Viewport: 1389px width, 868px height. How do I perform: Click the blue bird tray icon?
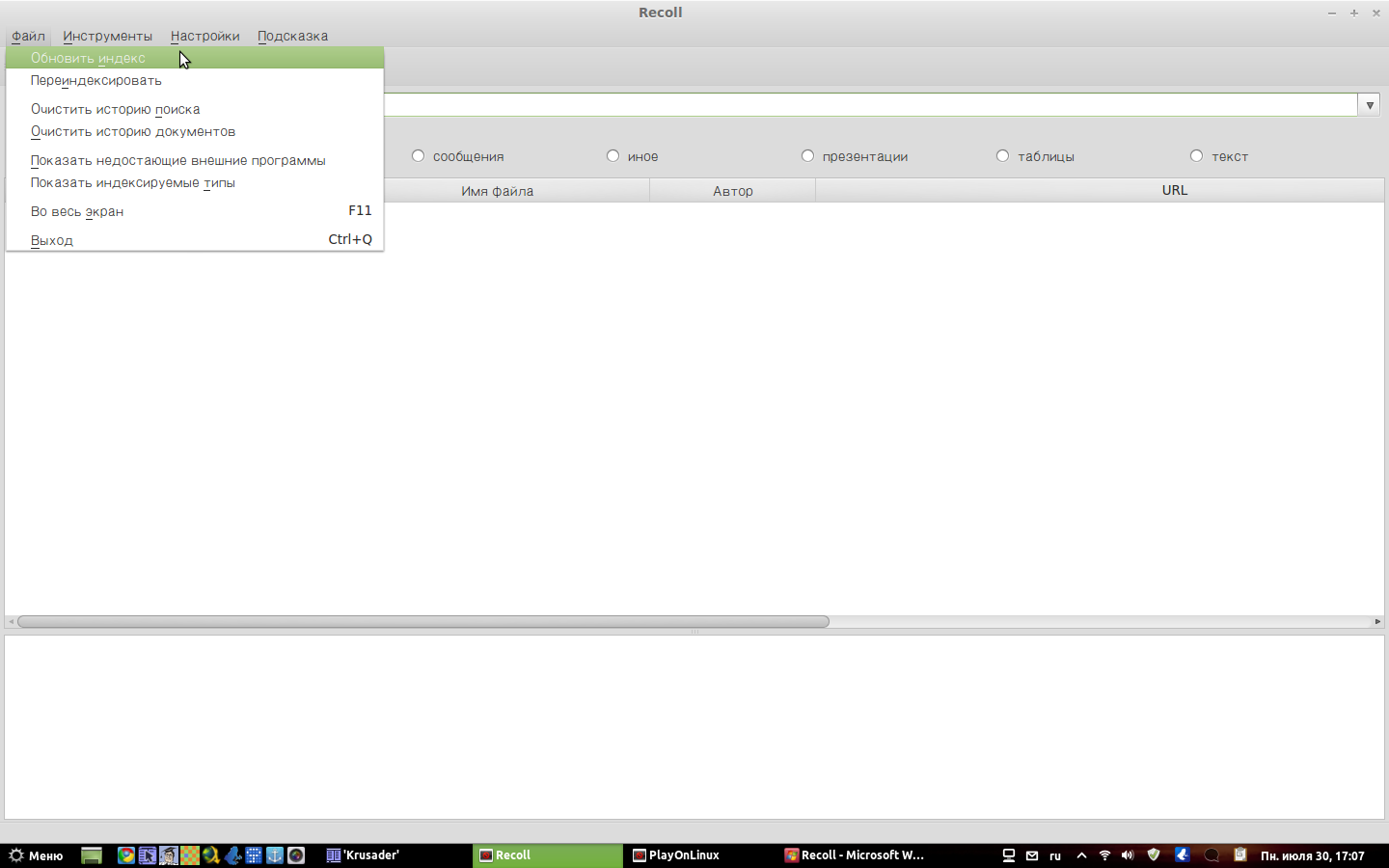(1182, 854)
